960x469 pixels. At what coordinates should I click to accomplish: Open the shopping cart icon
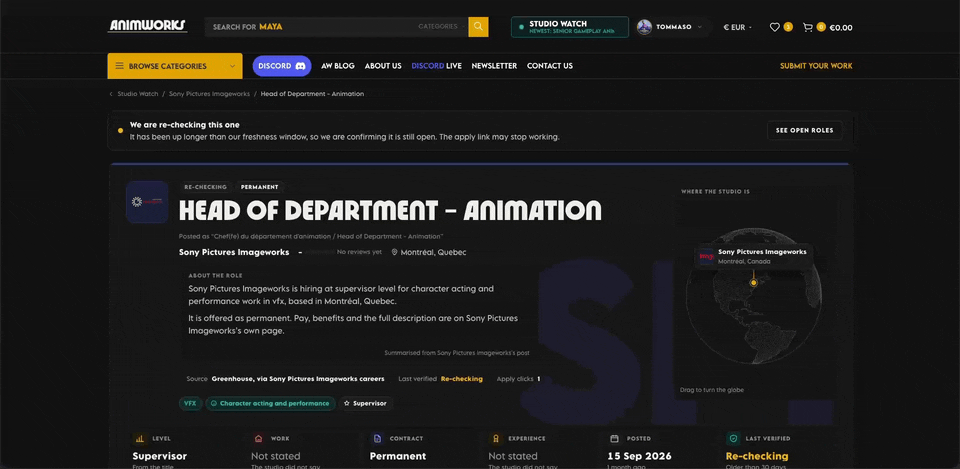click(808, 27)
